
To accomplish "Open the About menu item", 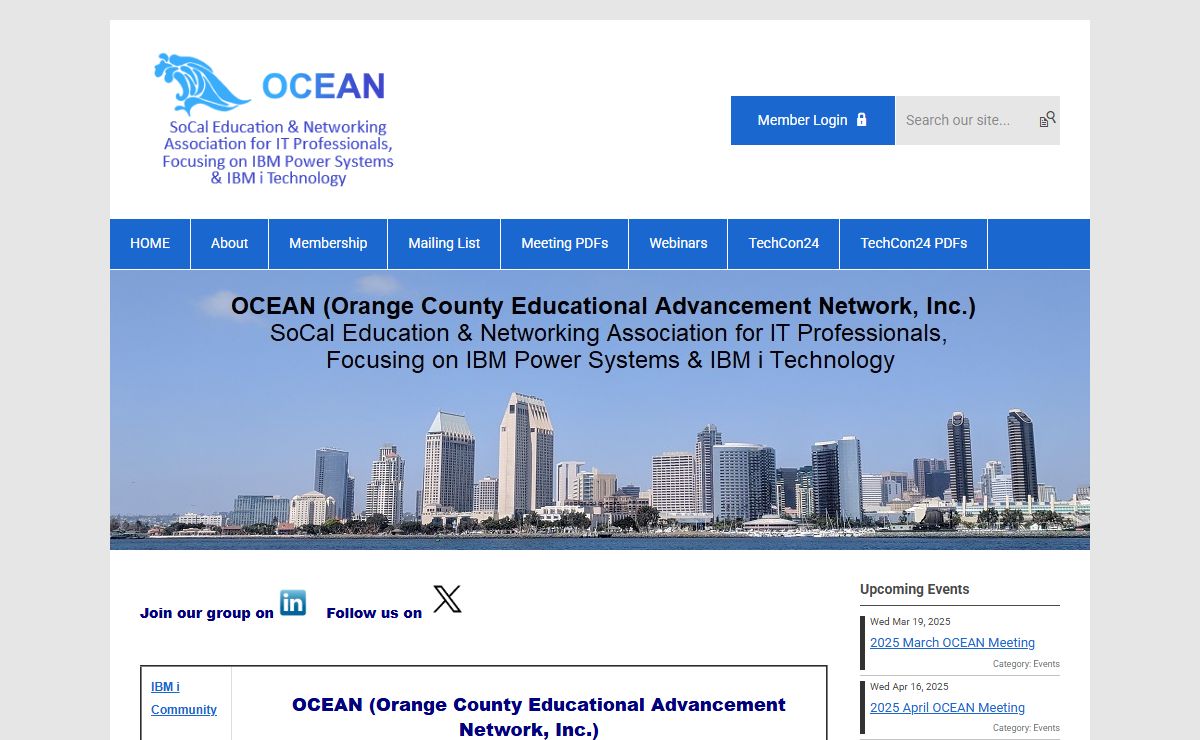I will 229,244.
